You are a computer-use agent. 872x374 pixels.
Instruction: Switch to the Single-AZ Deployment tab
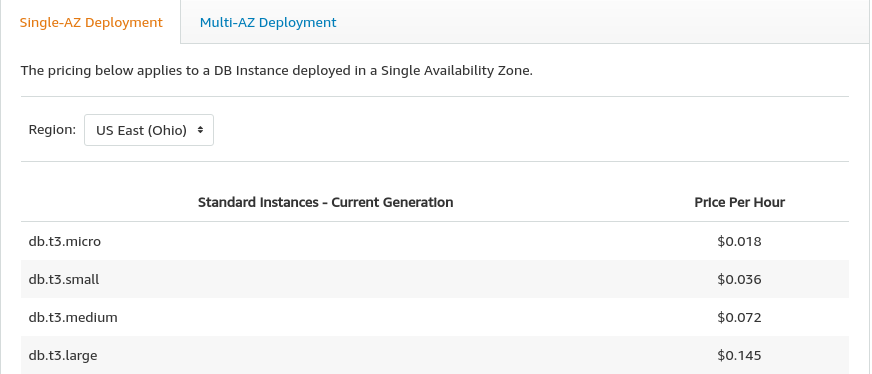(x=91, y=22)
